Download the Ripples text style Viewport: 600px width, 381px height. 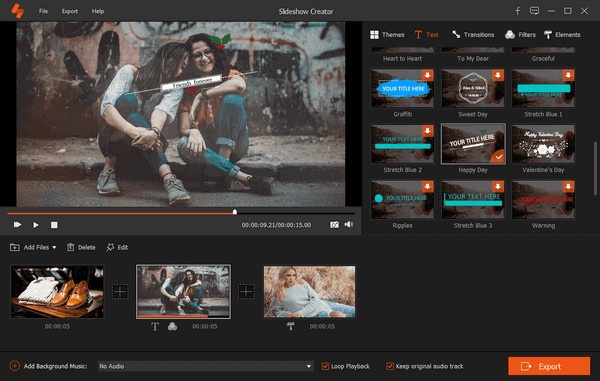click(x=427, y=186)
